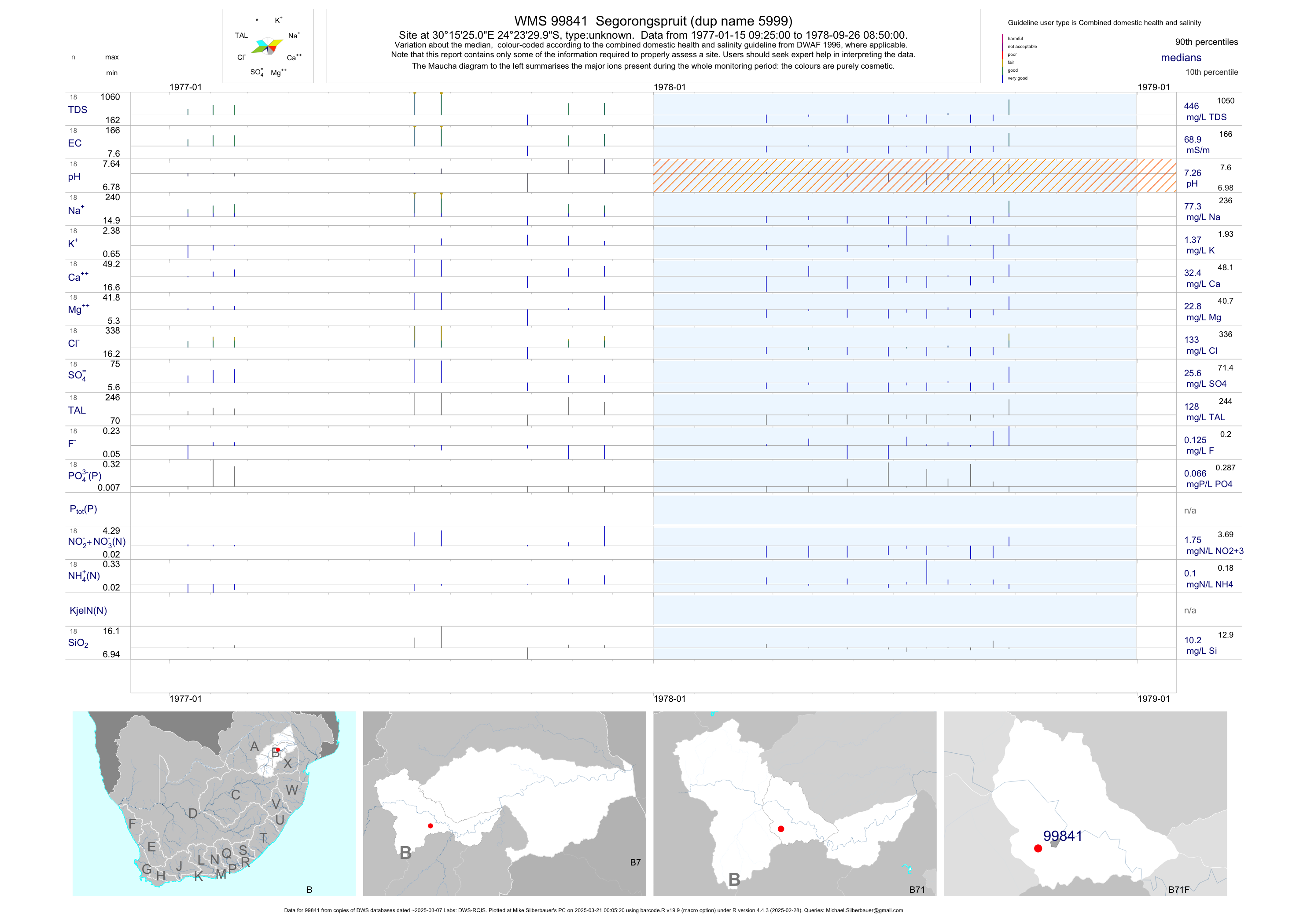Click the 446 mg/L TDS median value
The width and height of the screenshot is (1307, 924).
(1191, 106)
